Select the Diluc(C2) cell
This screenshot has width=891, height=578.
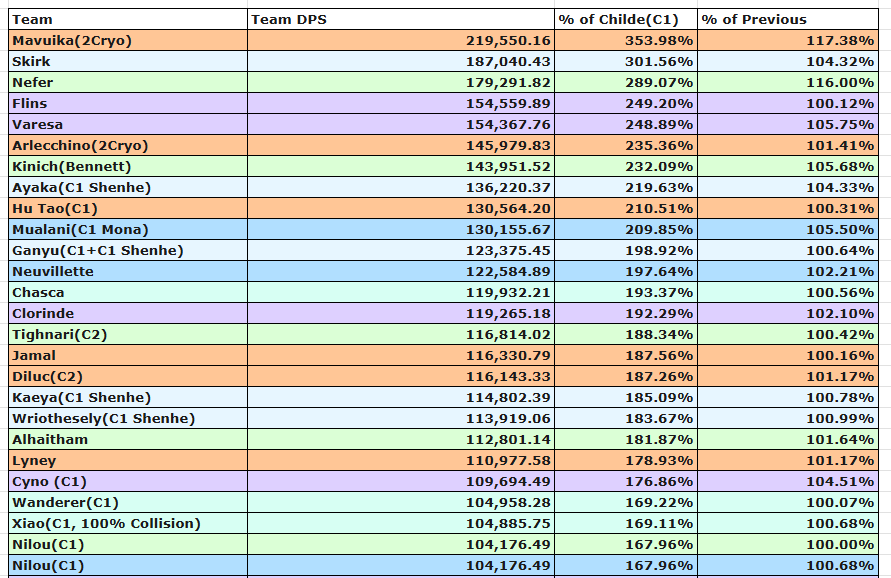128,377
